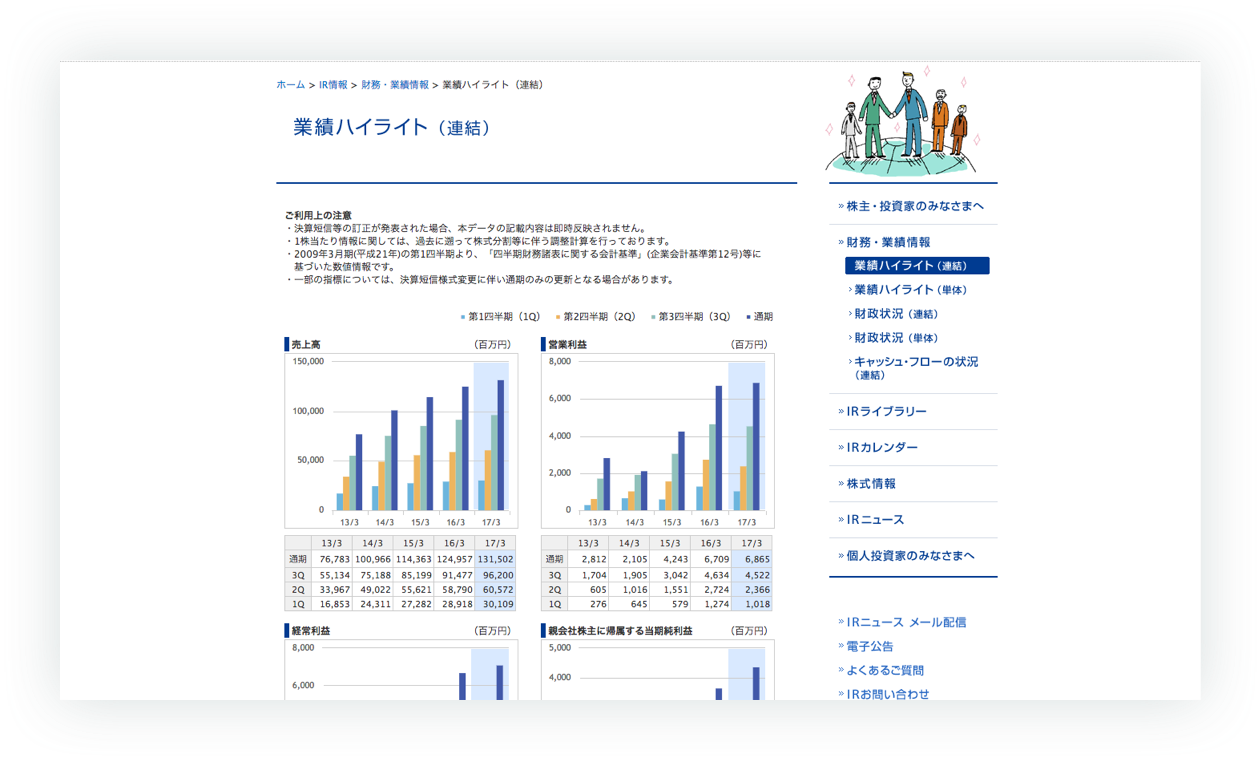Visit 個人投資家のみなさまへ in the sidebar
The width and height of the screenshot is (1260, 760).
(910, 556)
